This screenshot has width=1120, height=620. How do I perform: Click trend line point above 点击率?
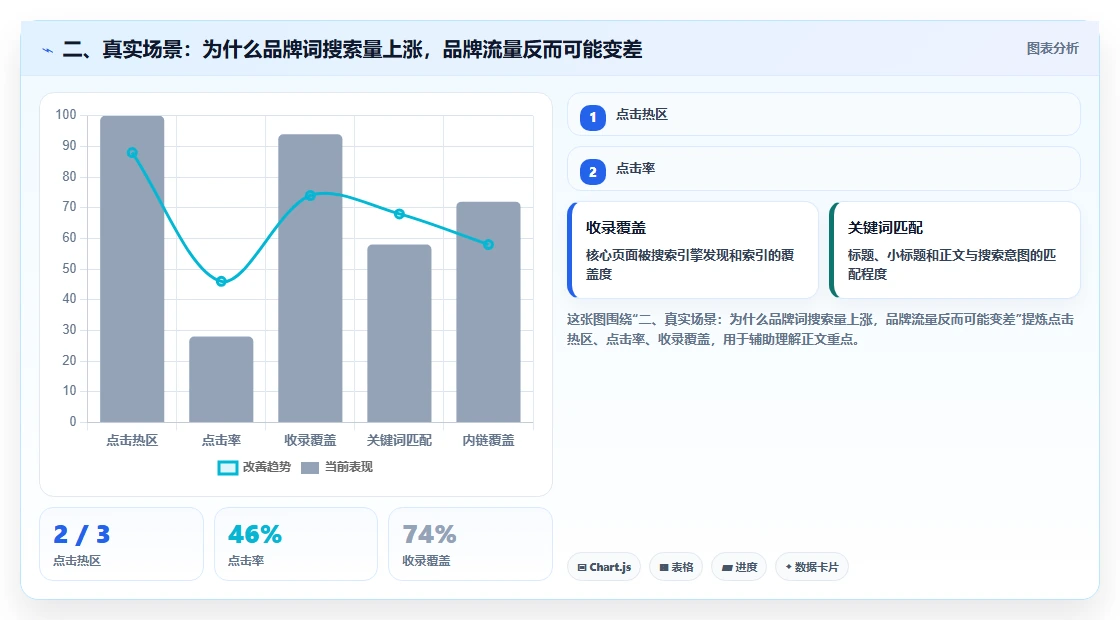[x=221, y=281]
